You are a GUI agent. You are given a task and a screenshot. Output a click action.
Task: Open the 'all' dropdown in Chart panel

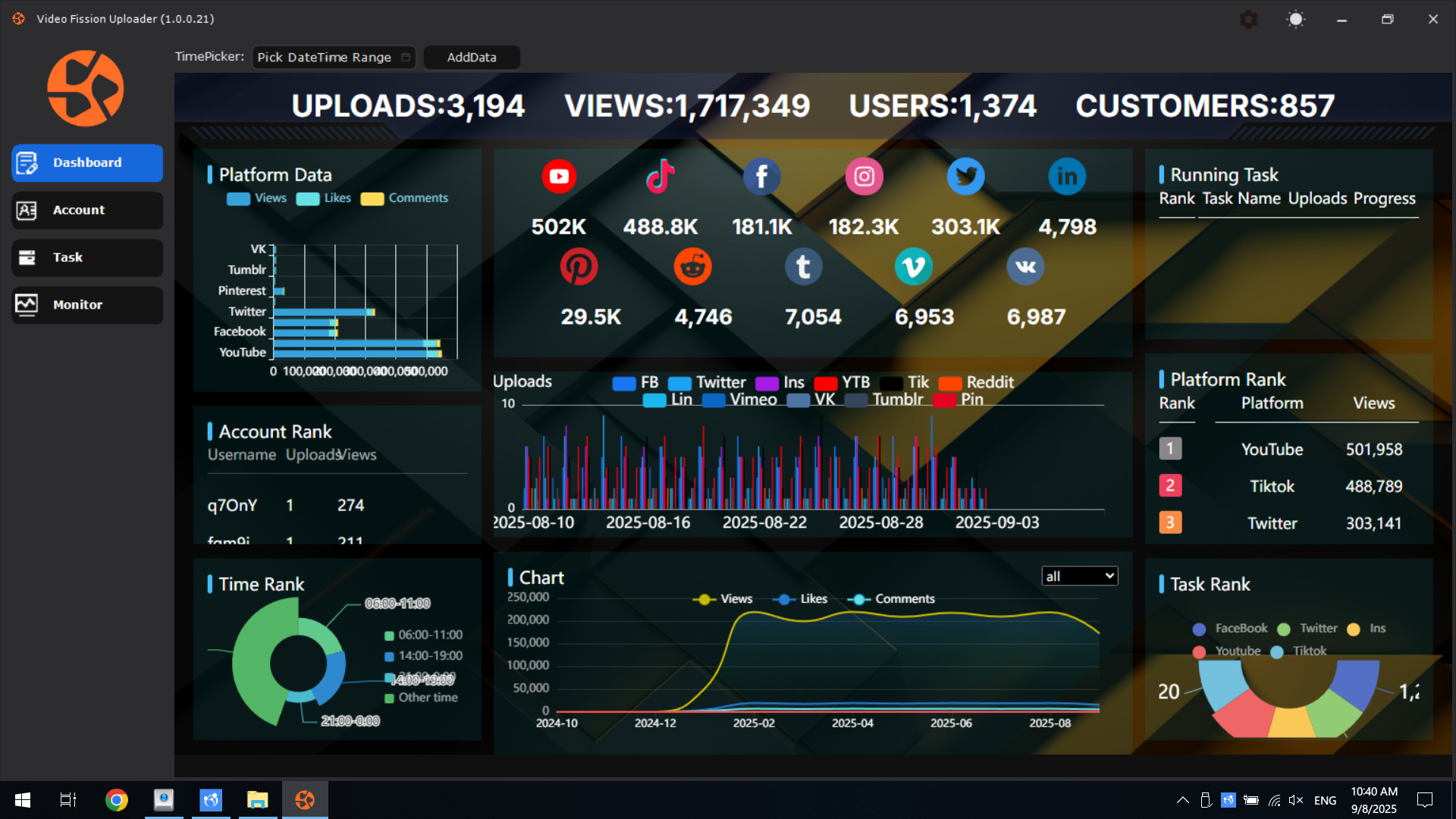tap(1079, 576)
